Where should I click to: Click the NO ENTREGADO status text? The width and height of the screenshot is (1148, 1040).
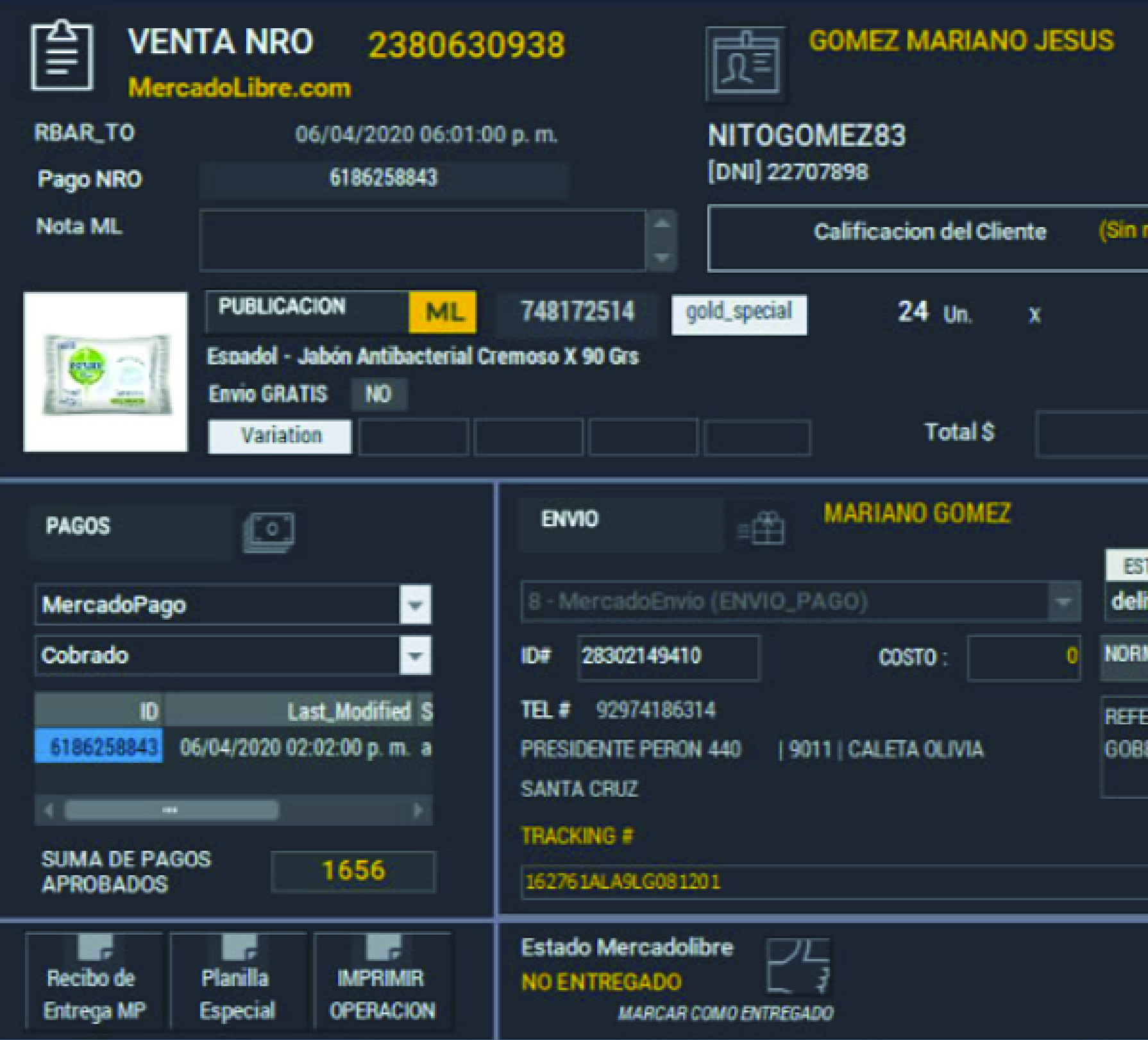click(x=602, y=982)
